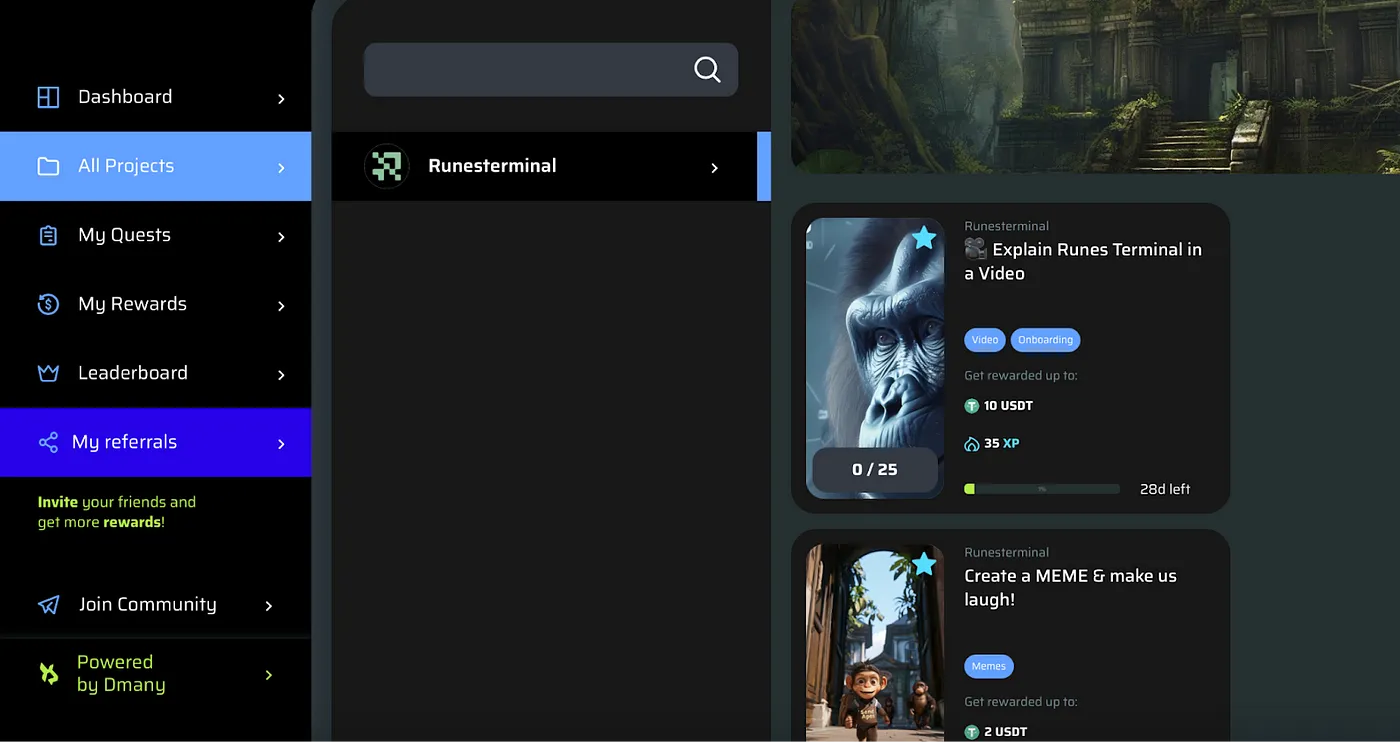Click the search magnifier icon
This screenshot has width=1400, height=742.
click(x=707, y=69)
